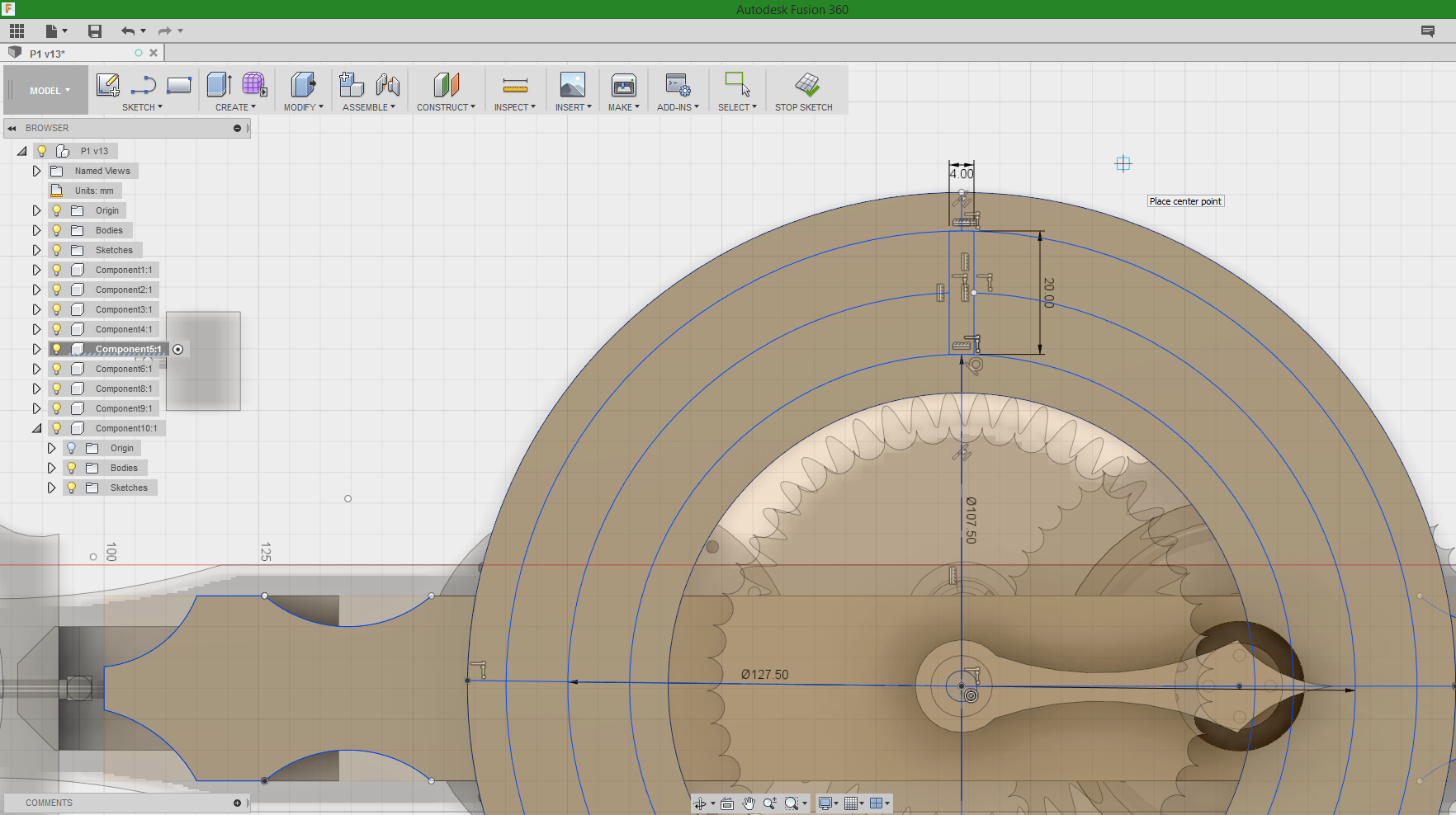Click the 4.00 dimension value

(962, 174)
